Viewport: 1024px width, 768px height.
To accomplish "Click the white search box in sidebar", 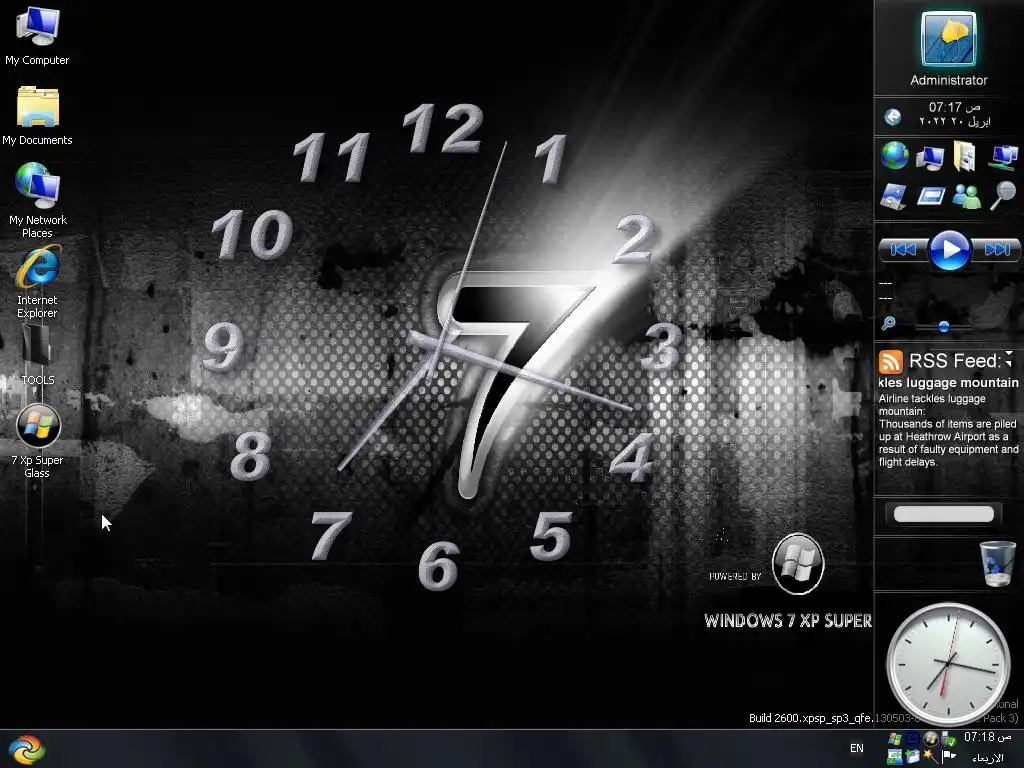I will tap(944, 514).
